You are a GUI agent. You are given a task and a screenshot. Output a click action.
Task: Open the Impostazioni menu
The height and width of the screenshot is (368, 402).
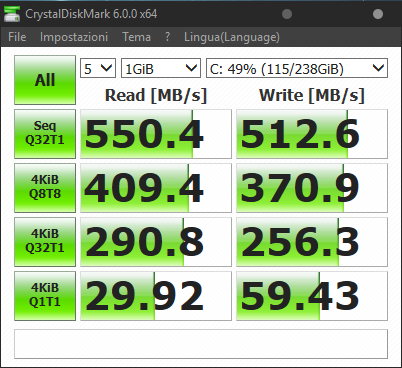click(x=74, y=37)
